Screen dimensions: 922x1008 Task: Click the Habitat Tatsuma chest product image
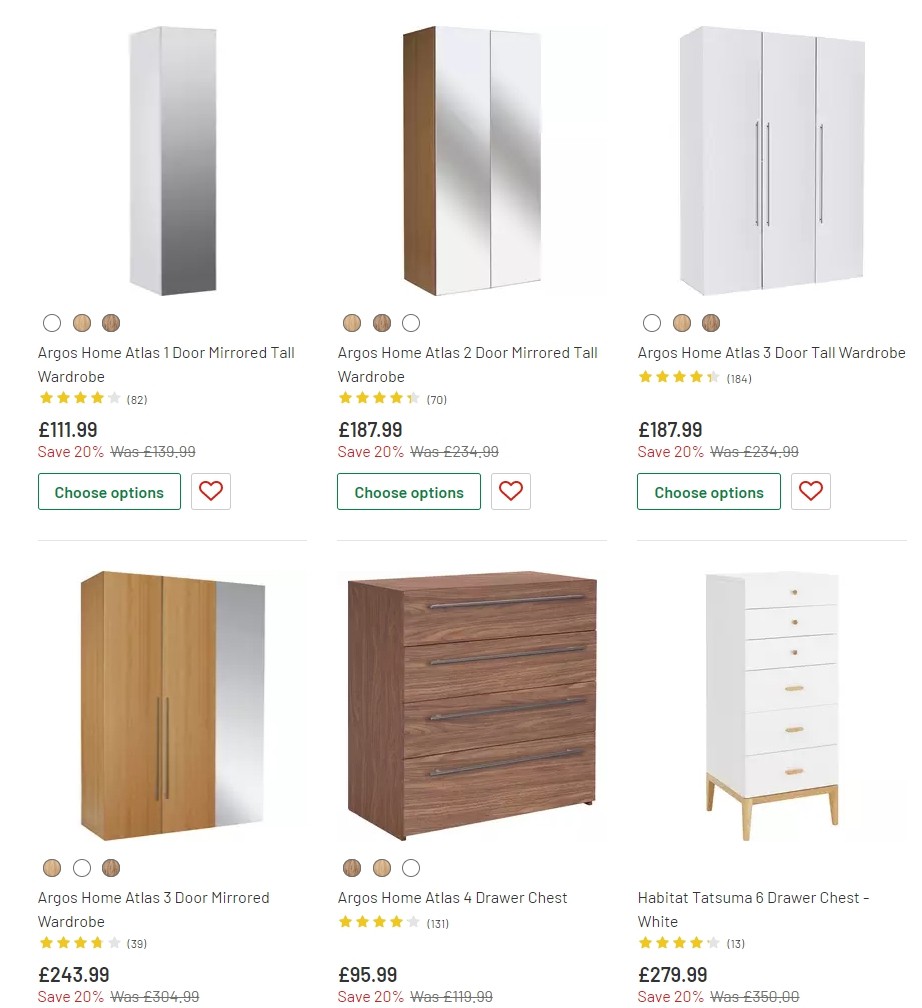point(771,703)
